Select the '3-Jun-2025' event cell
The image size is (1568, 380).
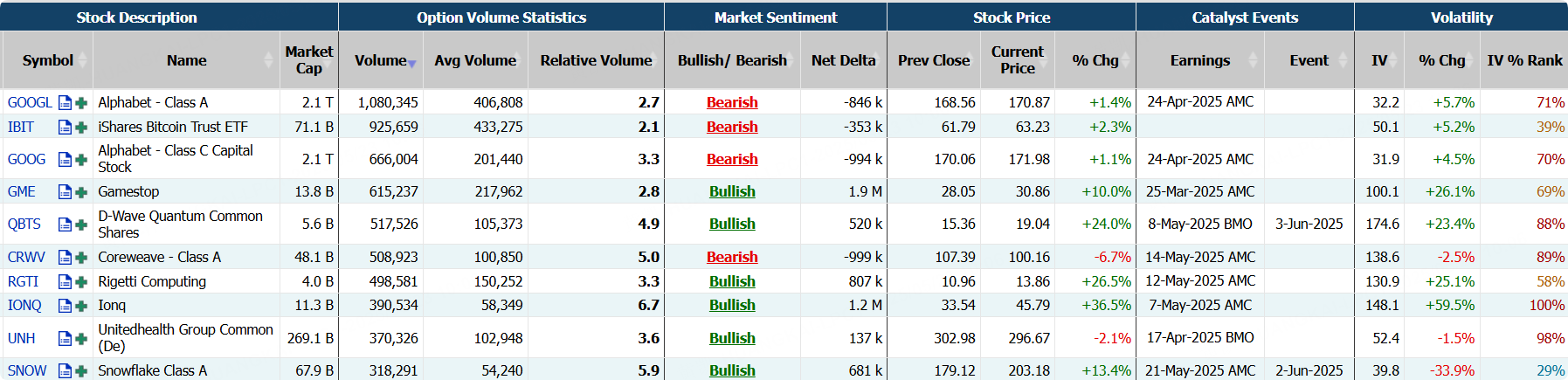pyautogui.click(x=1309, y=225)
